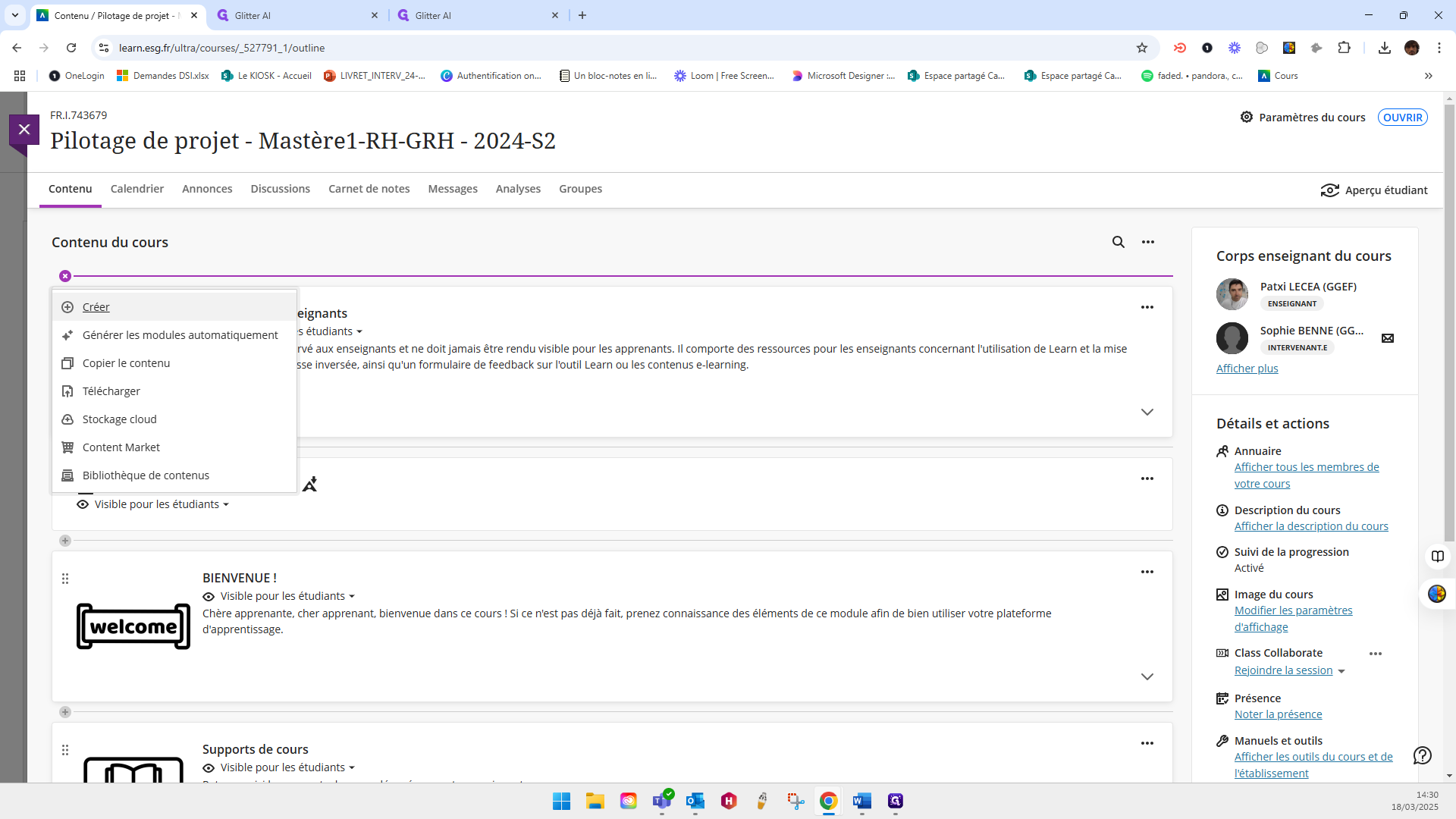Image resolution: width=1456 pixels, height=819 pixels.
Task: Open Bibliothèque de contenus entry
Action: [174, 475]
